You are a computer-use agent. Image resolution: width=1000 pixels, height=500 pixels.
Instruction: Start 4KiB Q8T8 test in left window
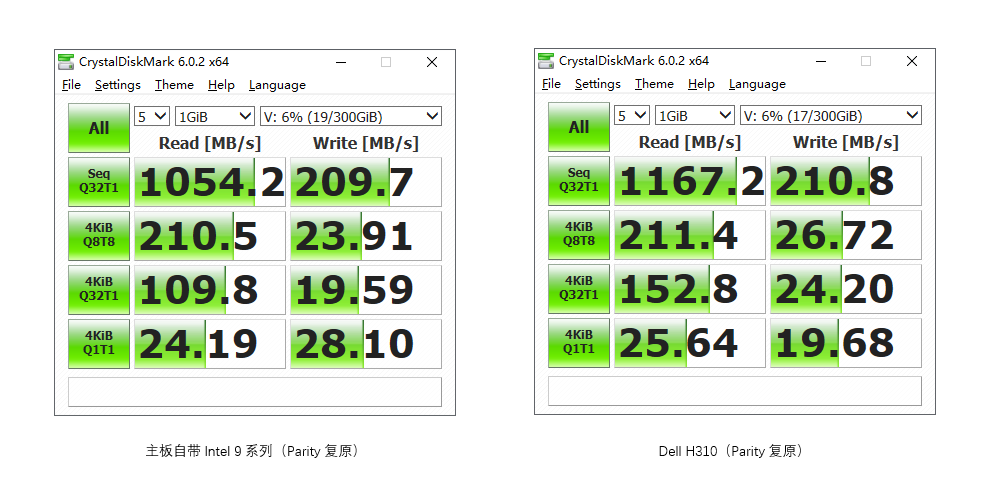coord(99,236)
